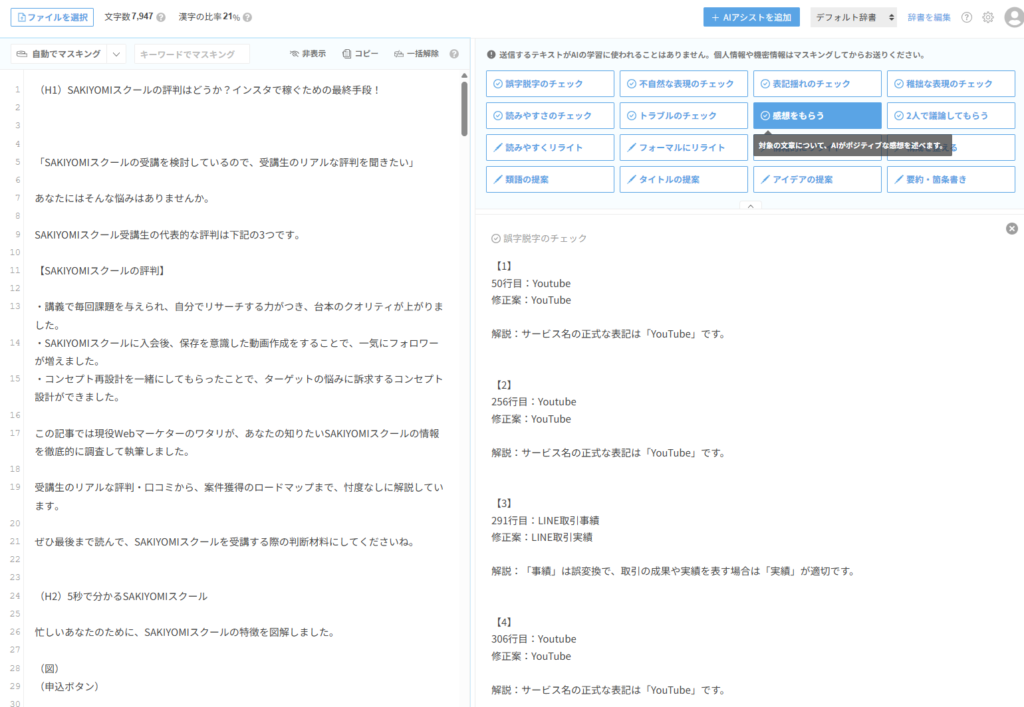Click the (図) line in editor
Image resolution: width=1024 pixels, height=707 pixels.
point(48,668)
